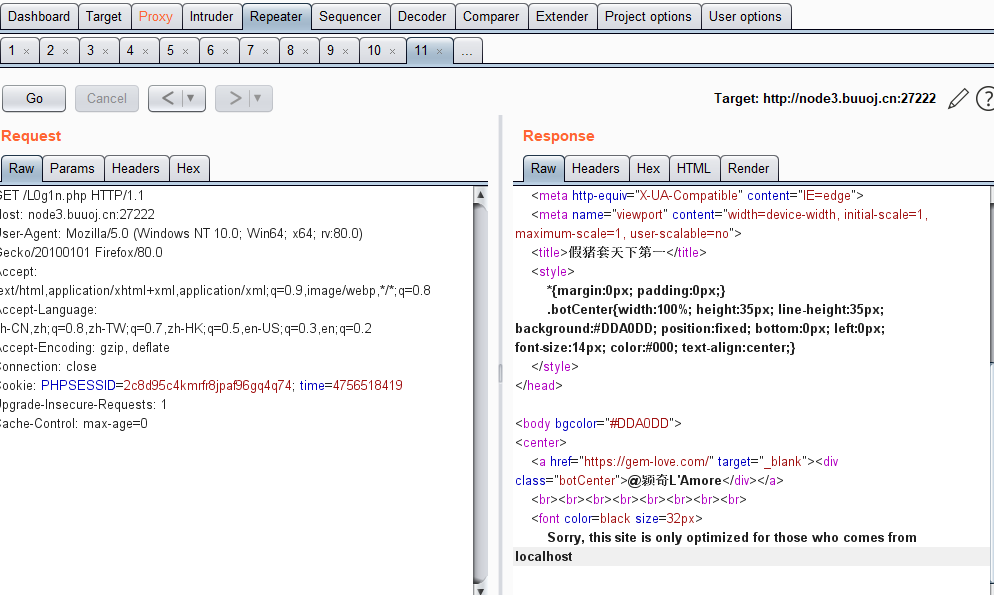Edit target with the pencil icon
This screenshot has height=595, width=994.
point(958,99)
